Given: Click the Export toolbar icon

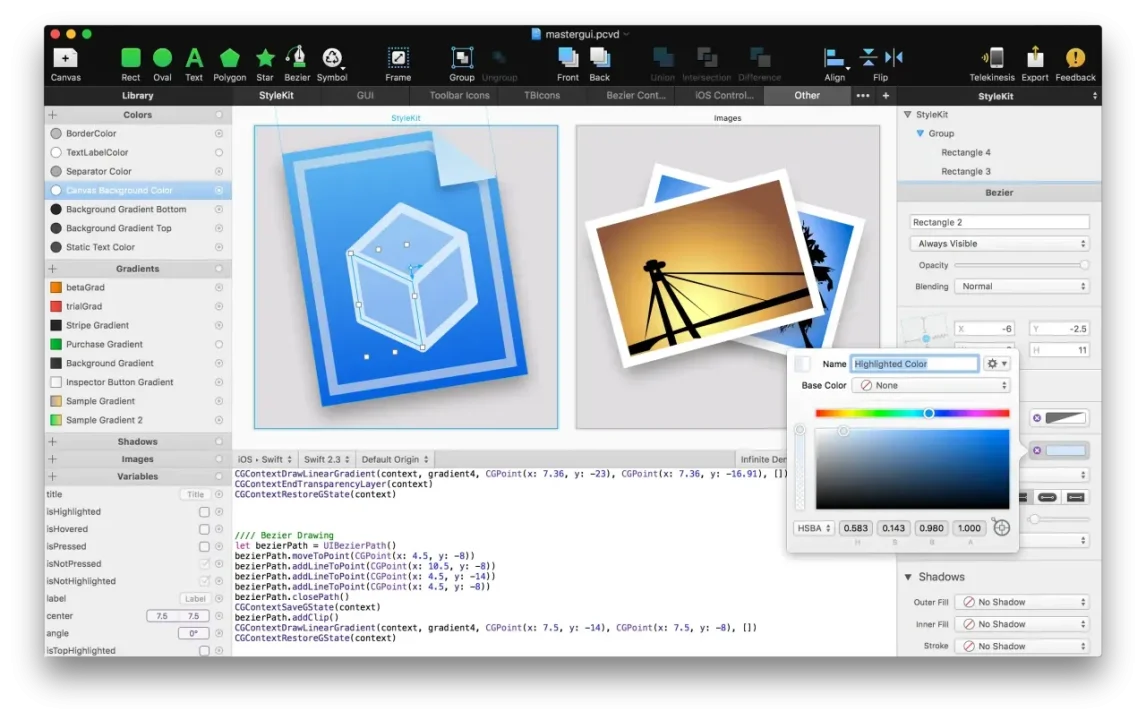Looking at the screenshot, I should click(x=1035, y=64).
